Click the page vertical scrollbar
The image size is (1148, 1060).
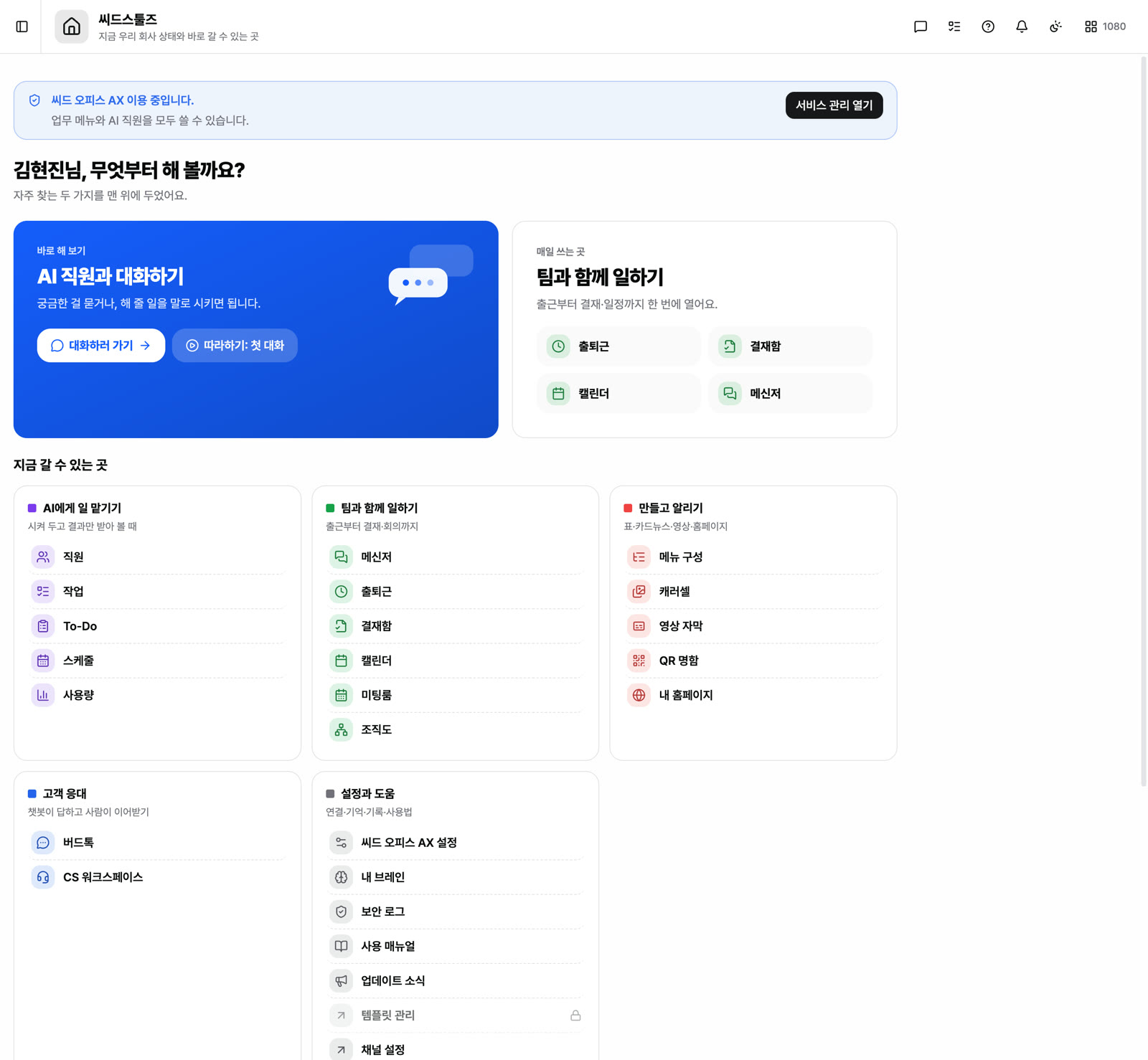point(1143,422)
